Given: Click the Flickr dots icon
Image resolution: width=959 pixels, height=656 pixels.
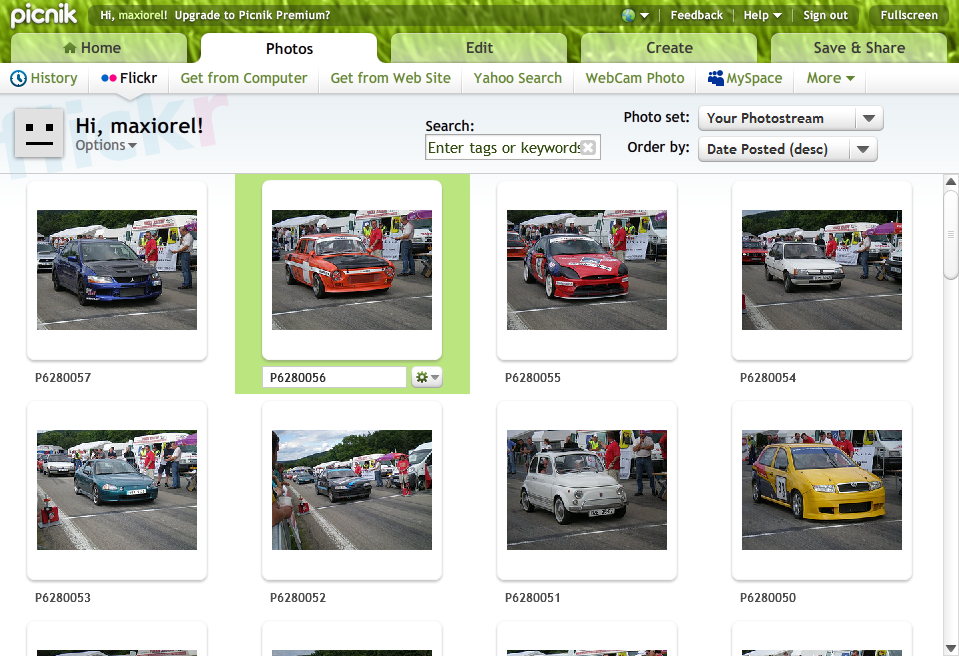Looking at the screenshot, I should 109,78.
